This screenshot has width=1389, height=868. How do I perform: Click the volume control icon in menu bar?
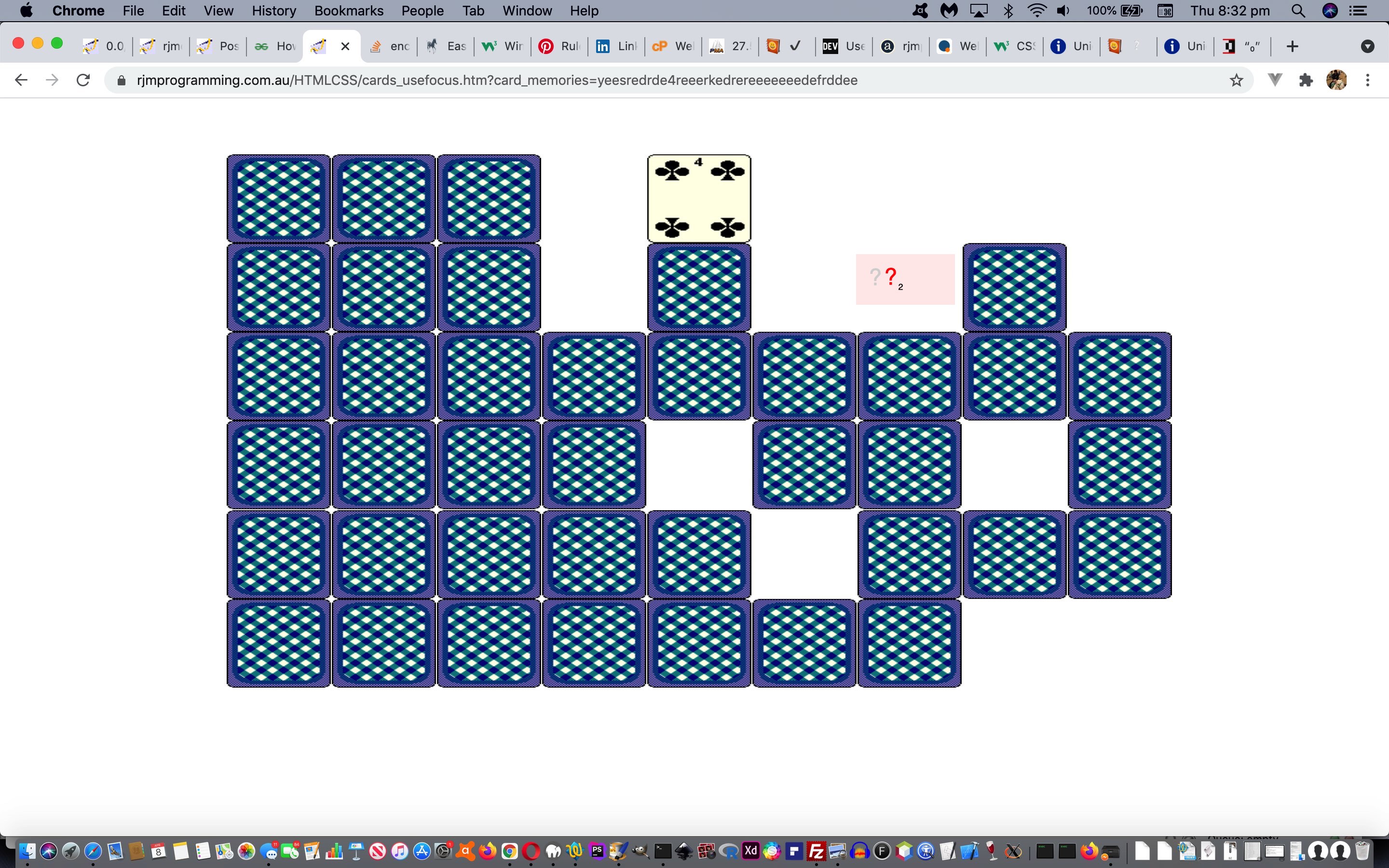(1063, 11)
